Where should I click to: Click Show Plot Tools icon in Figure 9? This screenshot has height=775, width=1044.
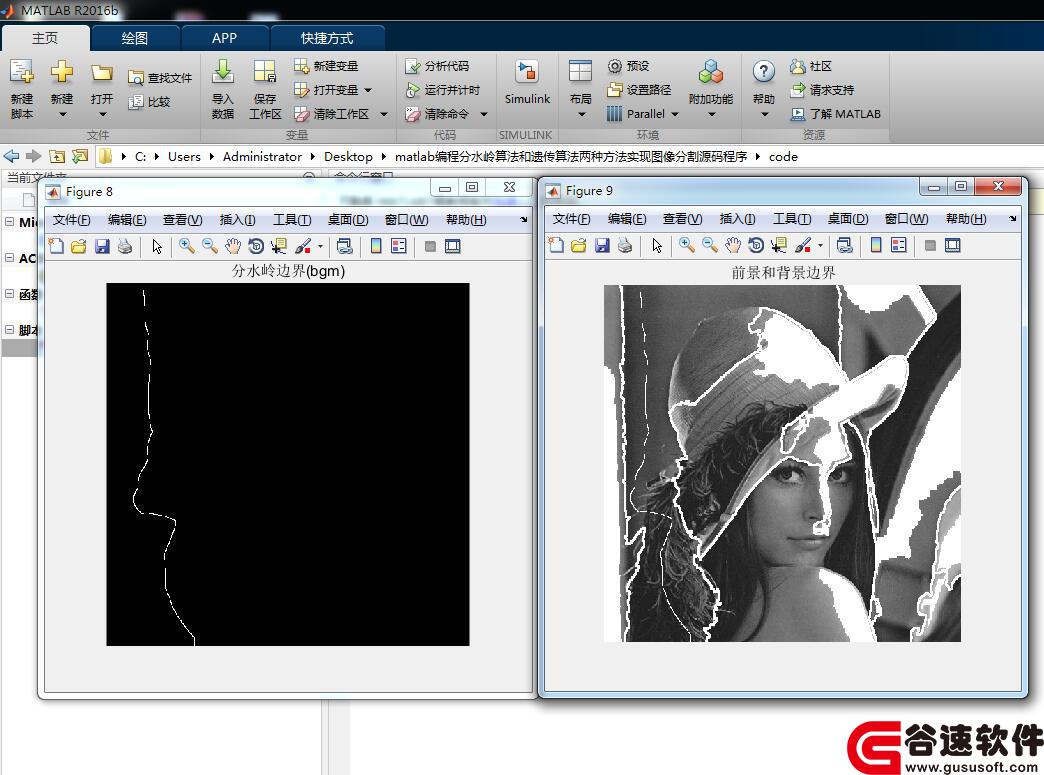pos(953,245)
